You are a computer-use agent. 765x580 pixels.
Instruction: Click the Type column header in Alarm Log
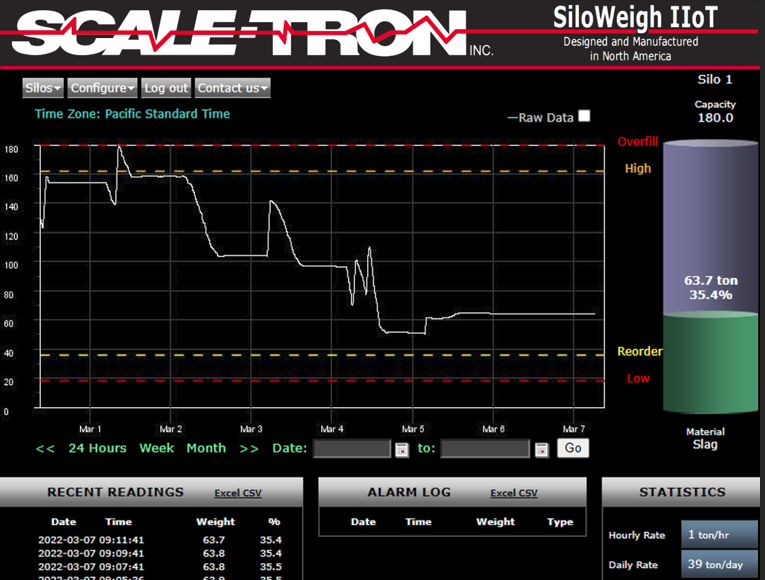click(x=560, y=522)
